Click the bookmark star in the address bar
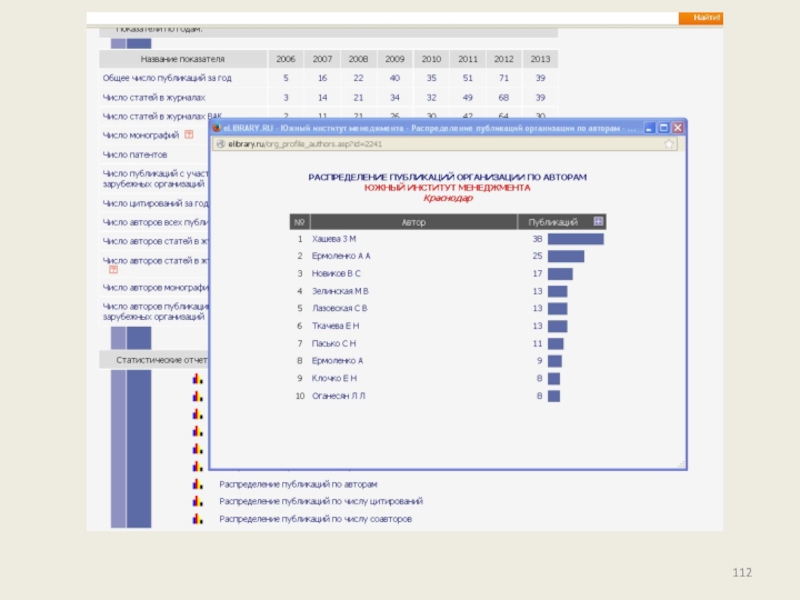Viewport: 800px width, 600px height. point(669,144)
